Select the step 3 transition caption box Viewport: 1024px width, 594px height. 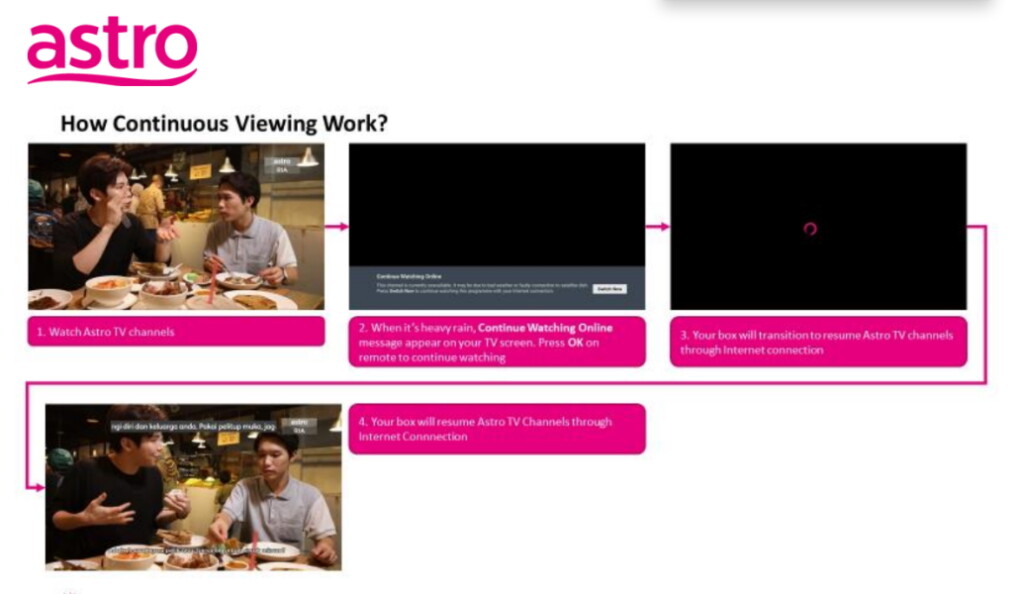tap(818, 342)
